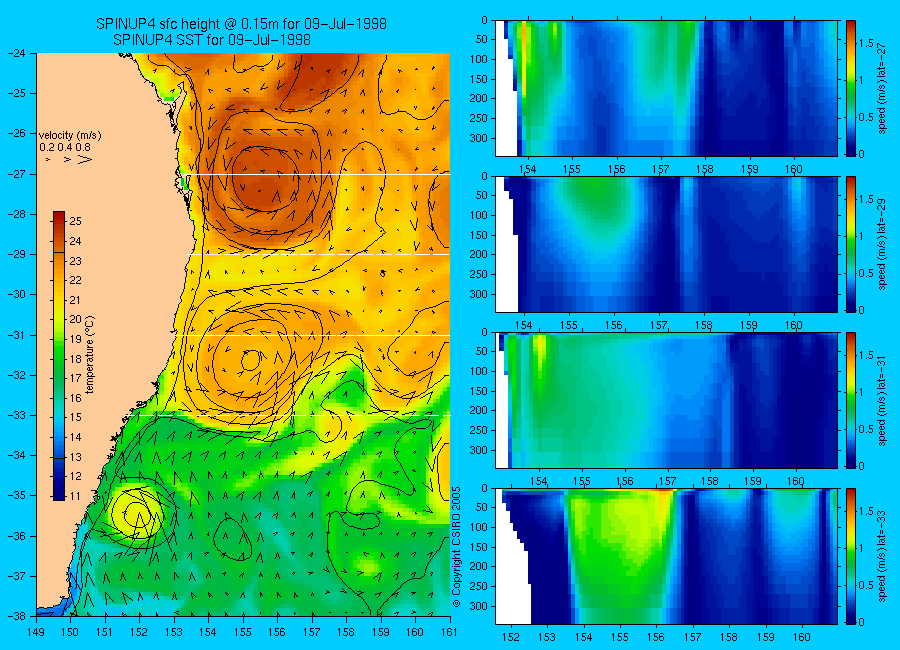Image resolution: width=900 pixels, height=650 pixels.
Task: Click the "0.2 0.4 0.8" velocity scale values
Action: (65, 148)
